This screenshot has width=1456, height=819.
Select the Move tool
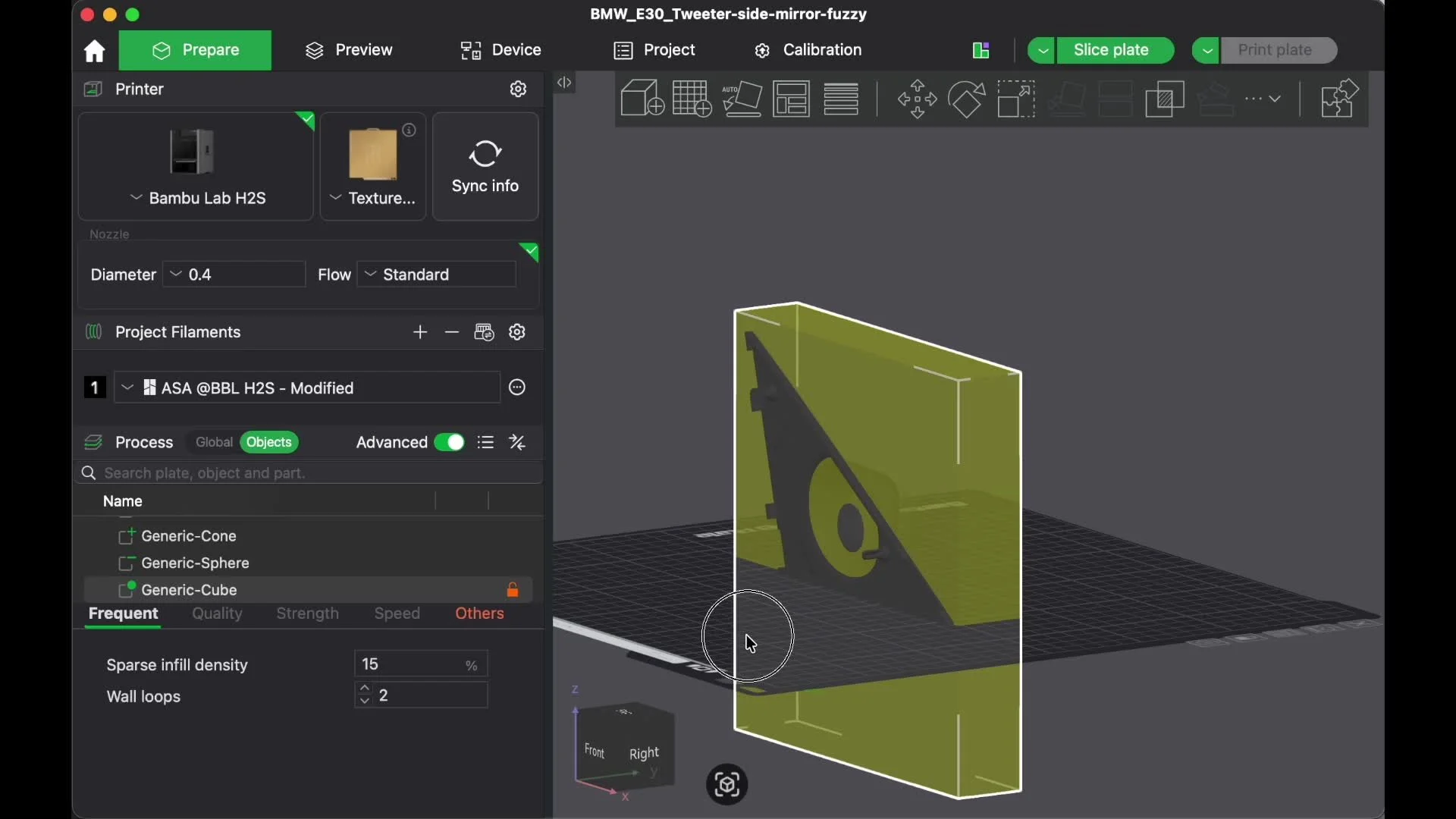917,99
